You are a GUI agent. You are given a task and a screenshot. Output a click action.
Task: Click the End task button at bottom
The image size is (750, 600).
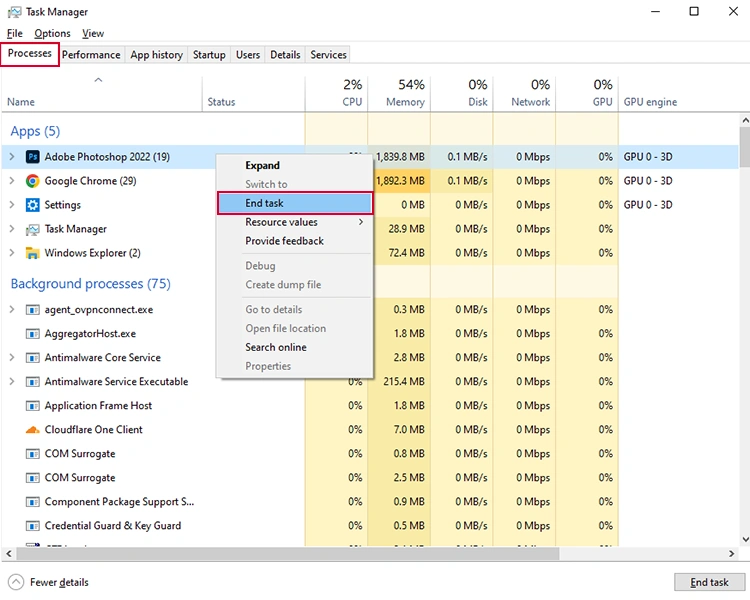(709, 582)
